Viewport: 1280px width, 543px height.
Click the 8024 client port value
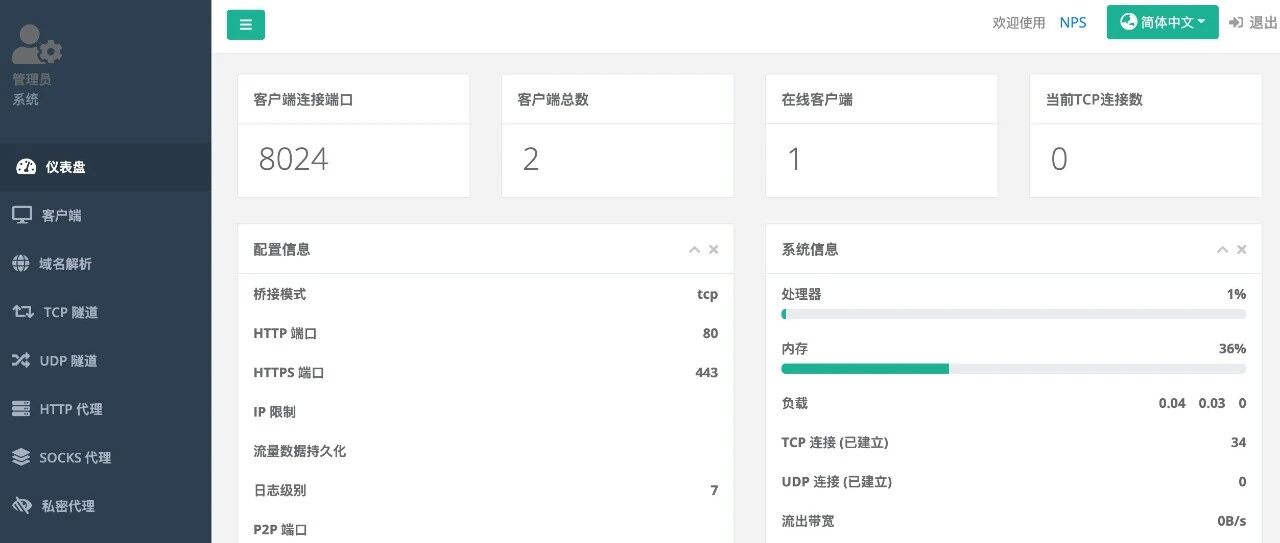293,159
